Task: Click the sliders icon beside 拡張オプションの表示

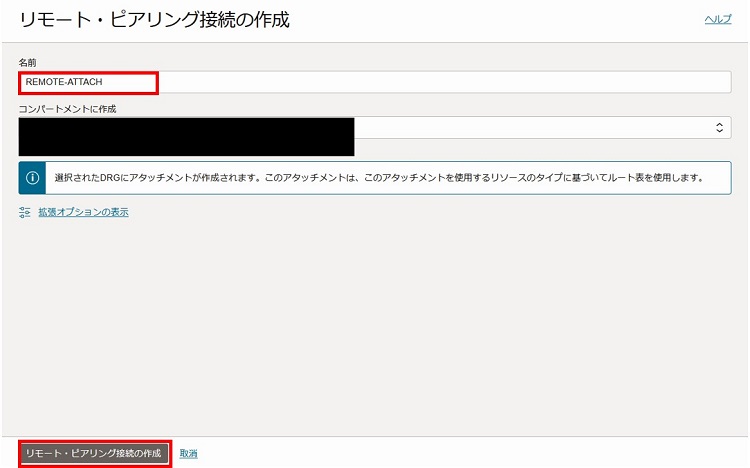Action: pyautogui.click(x=26, y=212)
